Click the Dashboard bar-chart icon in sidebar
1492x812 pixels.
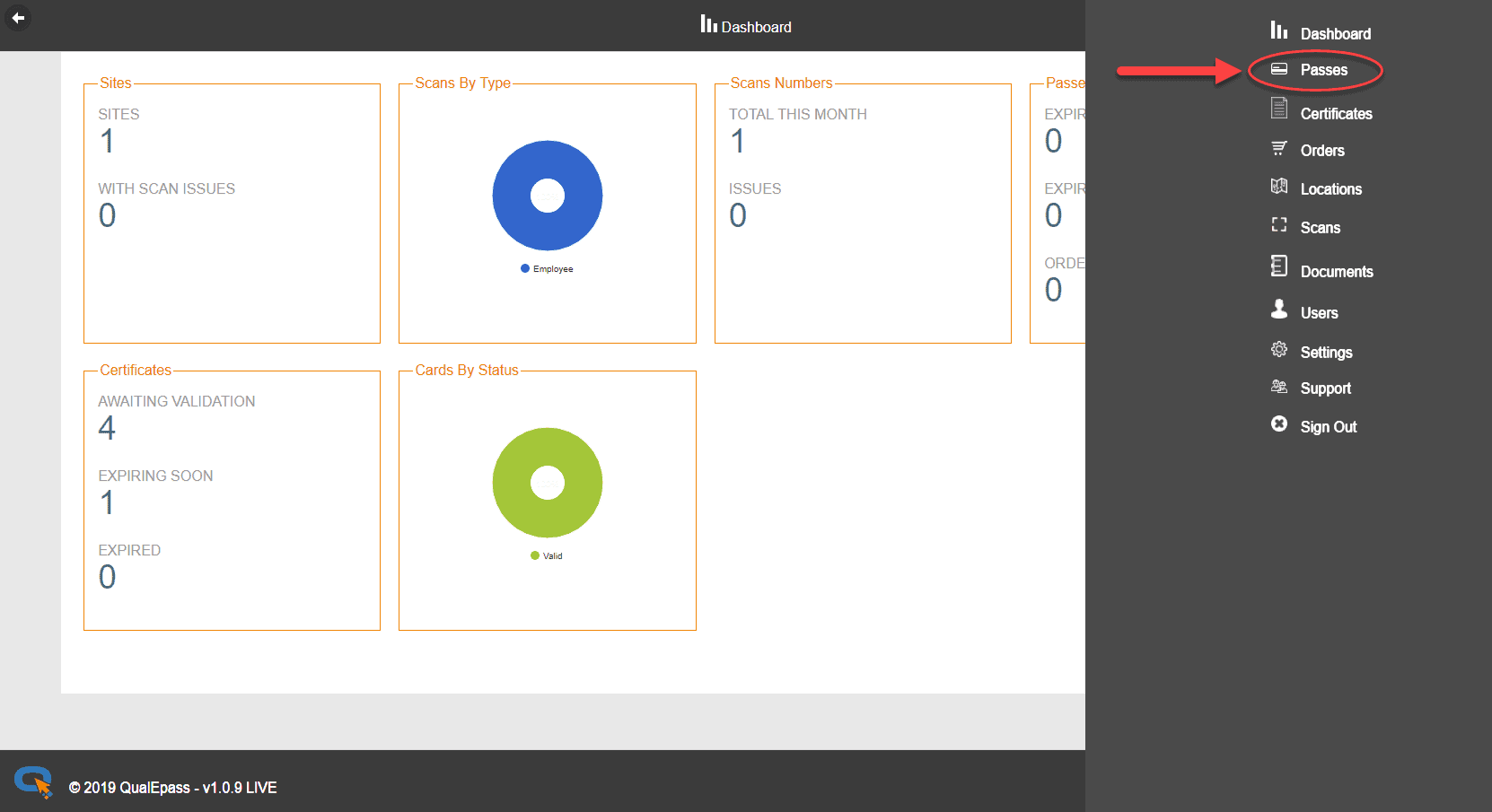1279,31
